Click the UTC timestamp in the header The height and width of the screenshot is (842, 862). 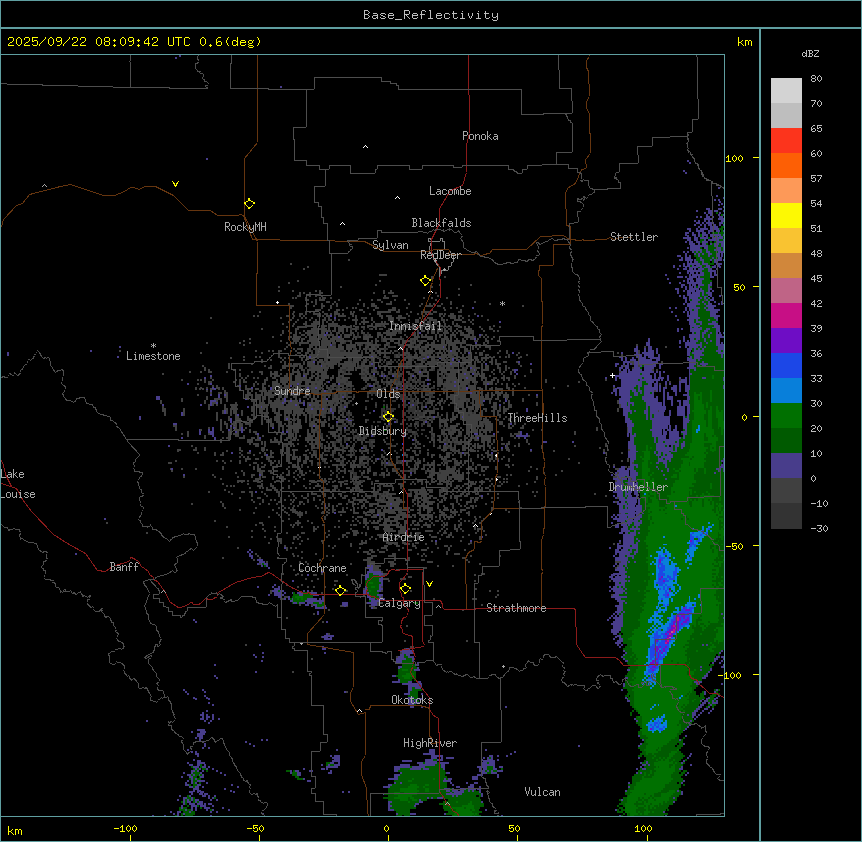pos(133,42)
